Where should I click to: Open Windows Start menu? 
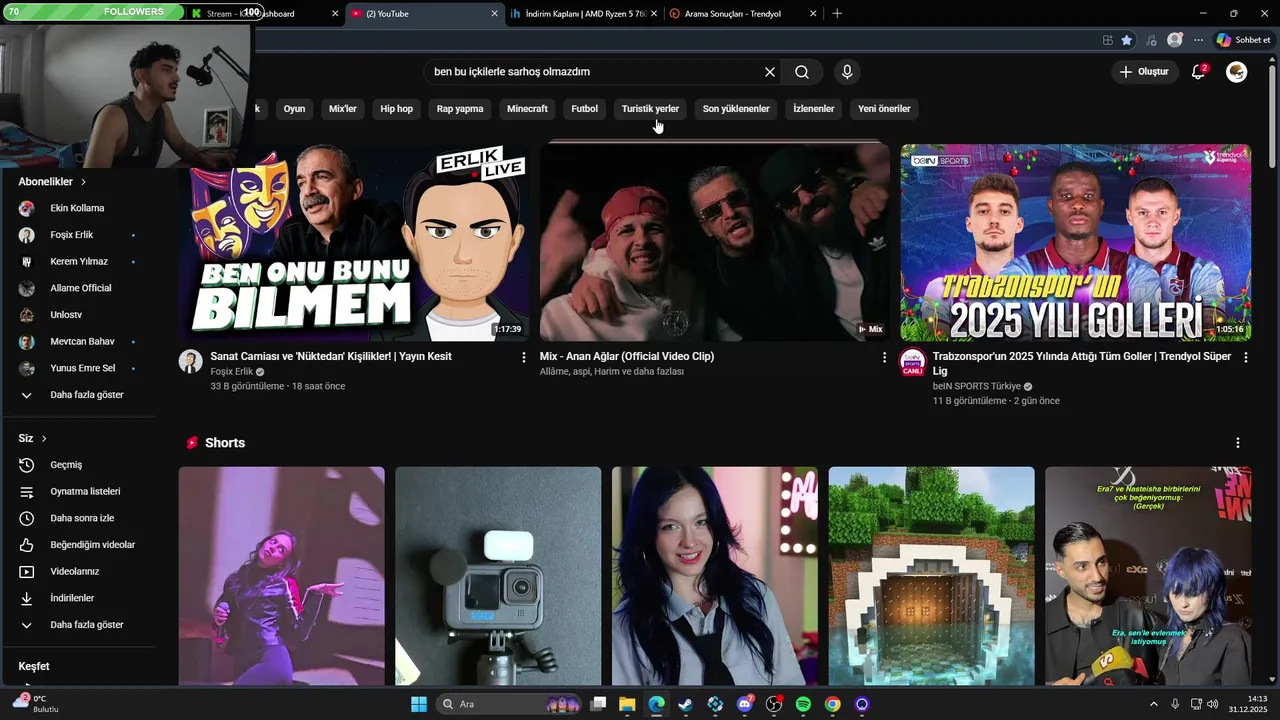pyautogui.click(x=419, y=704)
